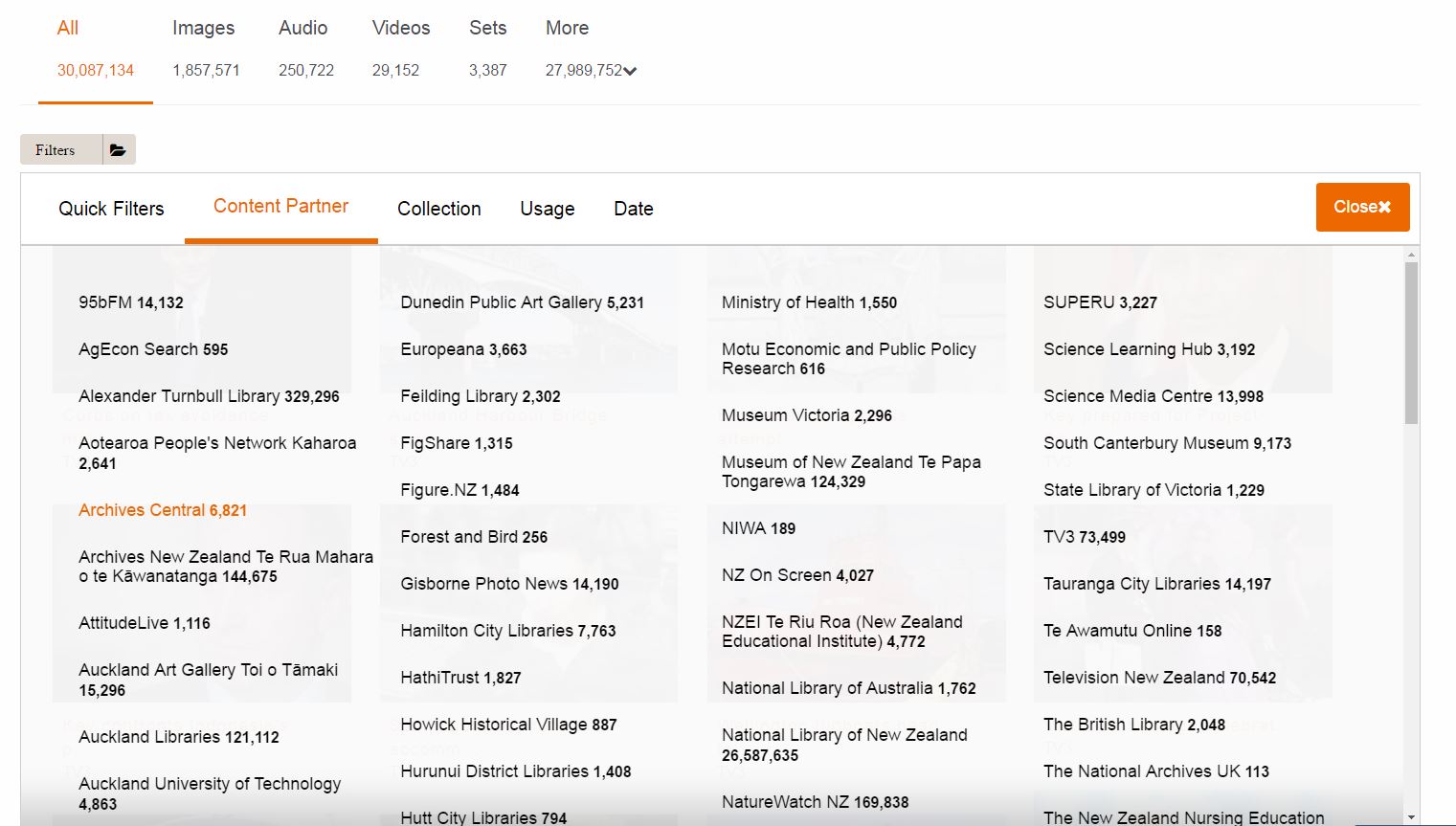1456x826 pixels.
Task: Choose The British Library
Action: click(x=1134, y=725)
